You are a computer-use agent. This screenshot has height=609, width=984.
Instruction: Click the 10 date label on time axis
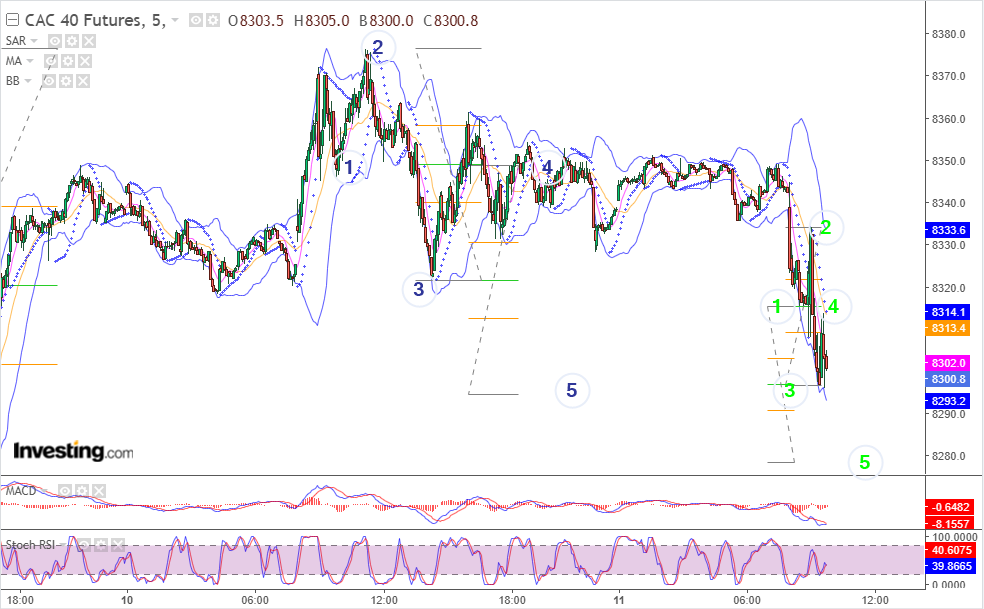click(127, 600)
